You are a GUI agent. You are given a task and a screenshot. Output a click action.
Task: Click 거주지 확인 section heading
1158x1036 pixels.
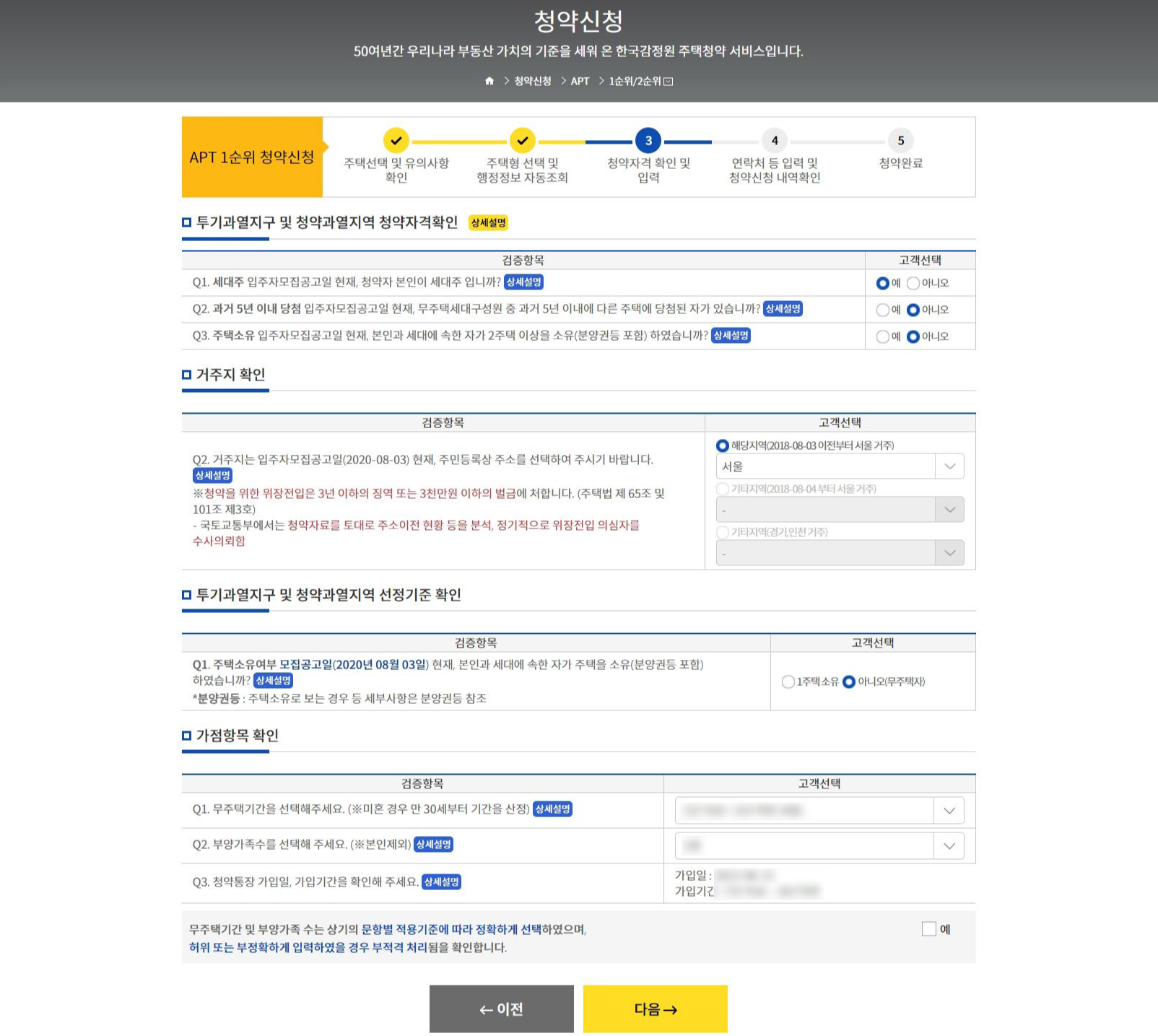pyautogui.click(x=231, y=375)
